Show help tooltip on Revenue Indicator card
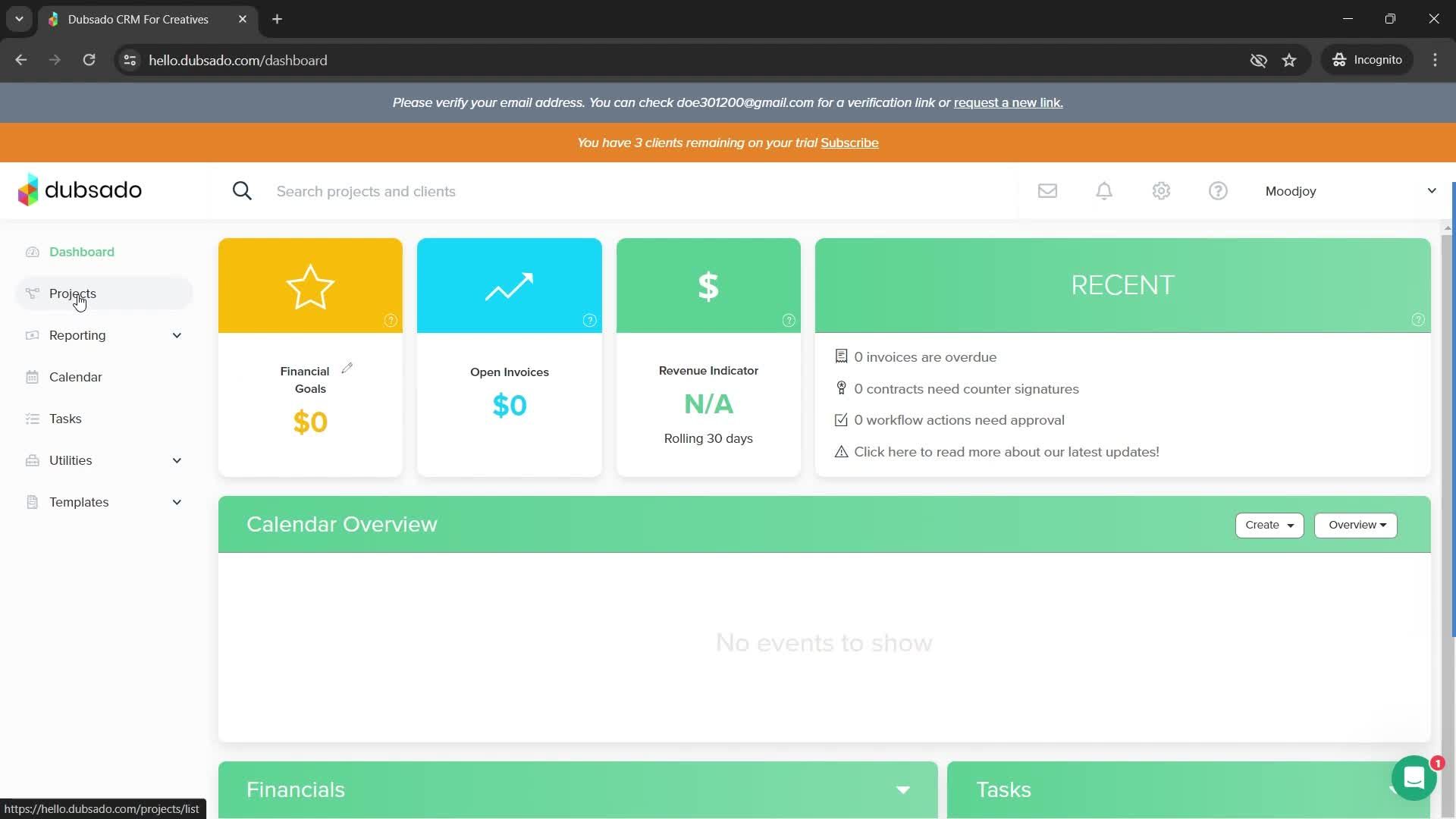This screenshot has width=1456, height=819. point(789,320)
